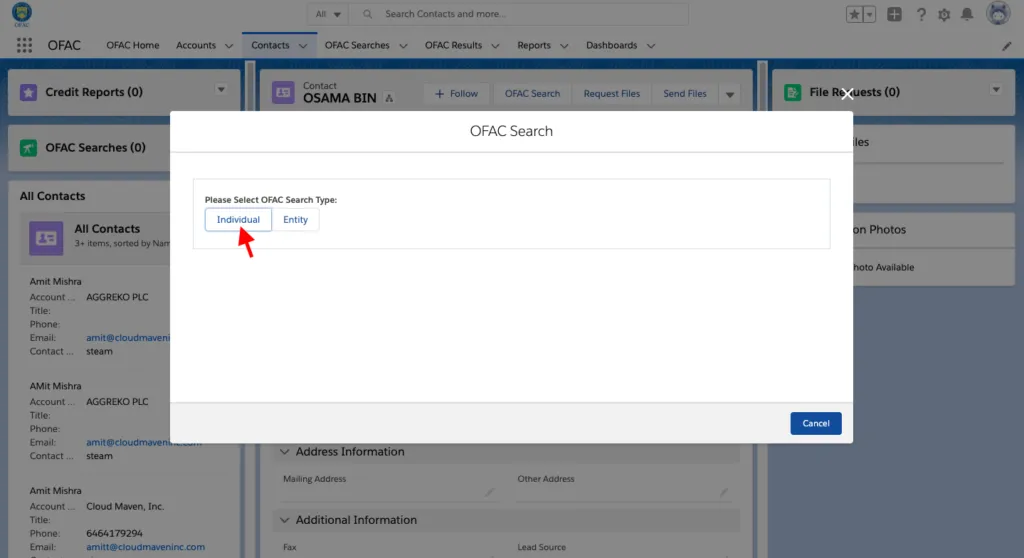Image resolution: width=1024 pixels, height=558 pixels.
Task: Edit the Other Address pencil icon
Action: (x=724, y=492)
